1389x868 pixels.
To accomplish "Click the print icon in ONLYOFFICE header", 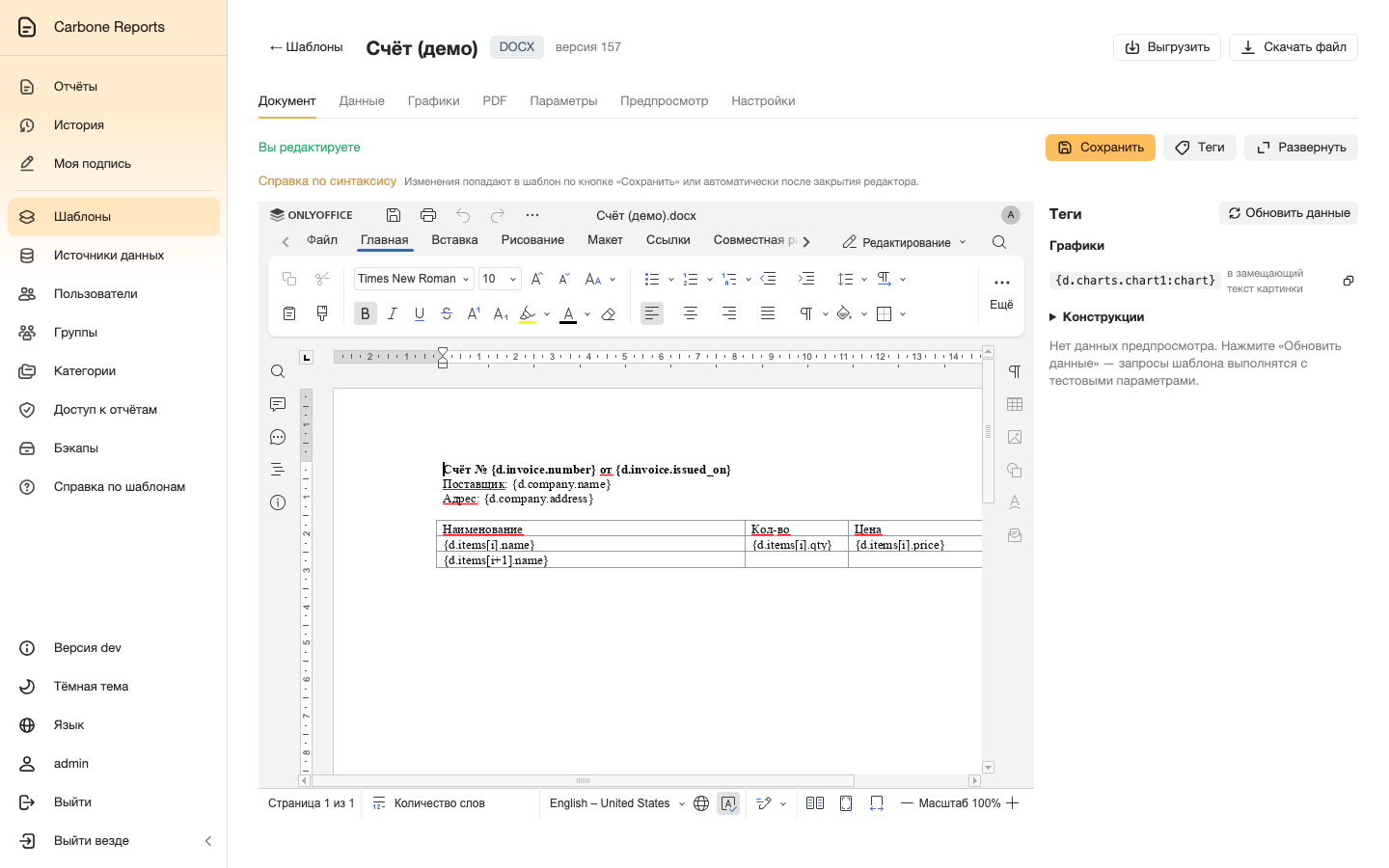I will tap(428, 215).
